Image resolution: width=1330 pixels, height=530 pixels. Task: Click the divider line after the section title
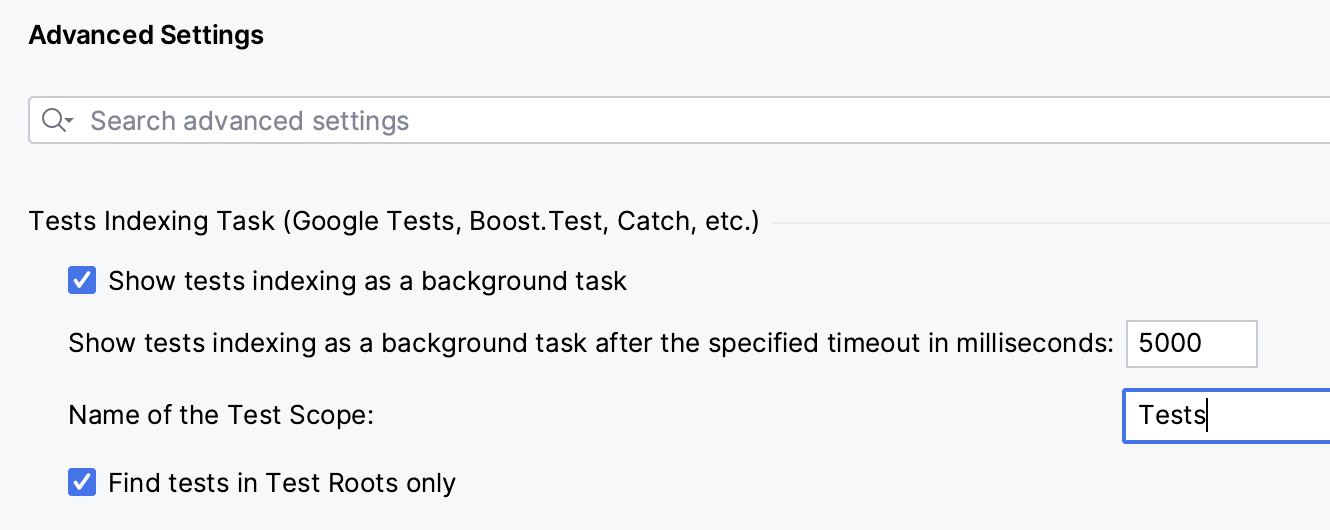click(1050, 222)
